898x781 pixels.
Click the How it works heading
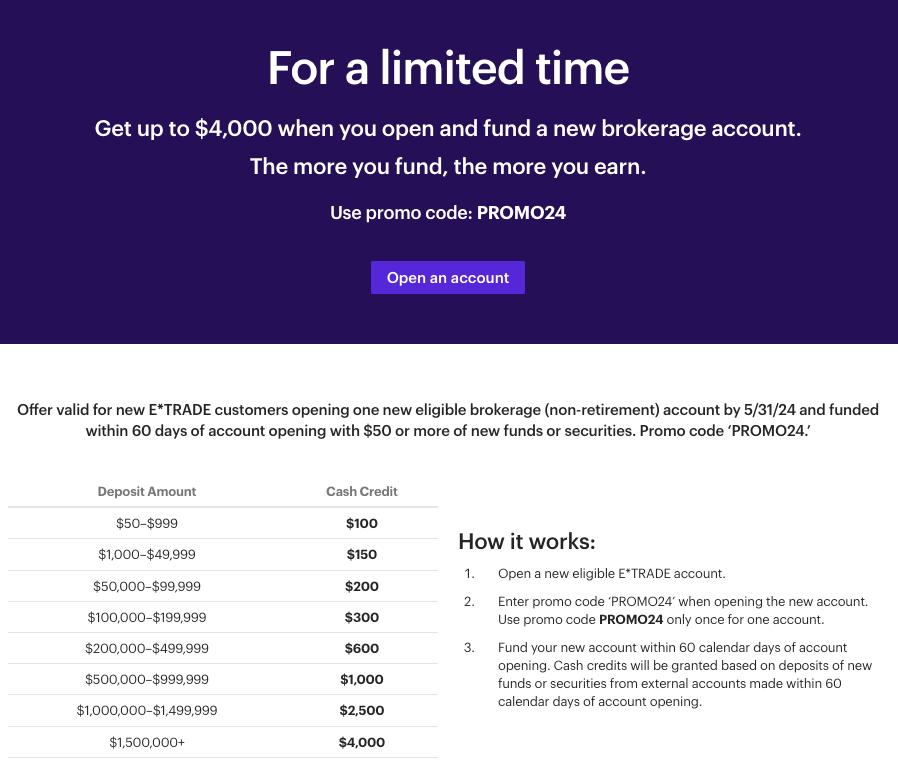(x=527, y=542)
